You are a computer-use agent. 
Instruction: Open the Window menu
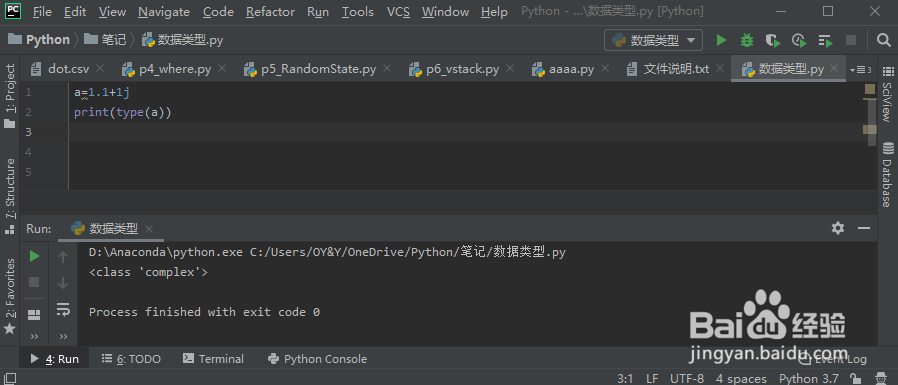pos(446,11)
